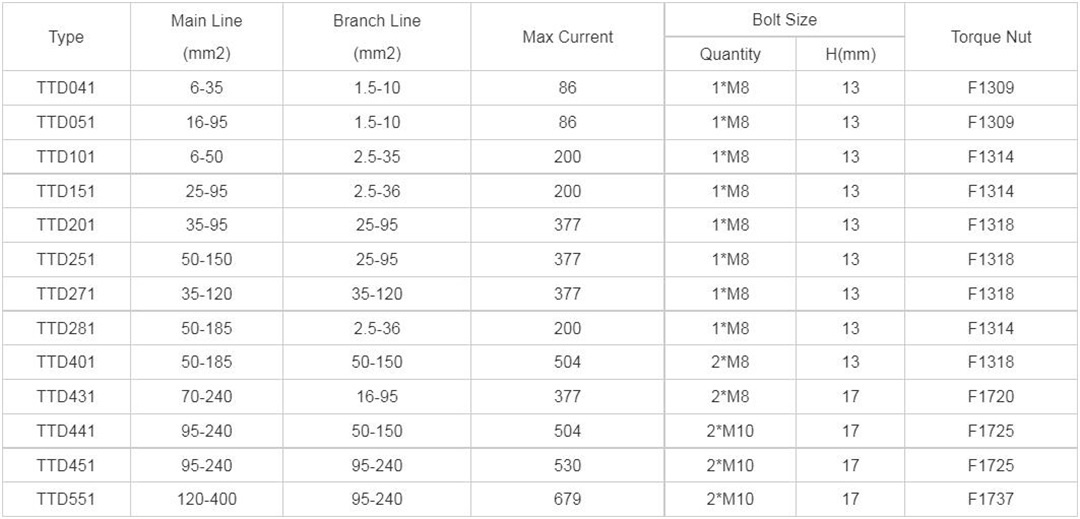Click the F1720 torque nut cell

point(991,396)
